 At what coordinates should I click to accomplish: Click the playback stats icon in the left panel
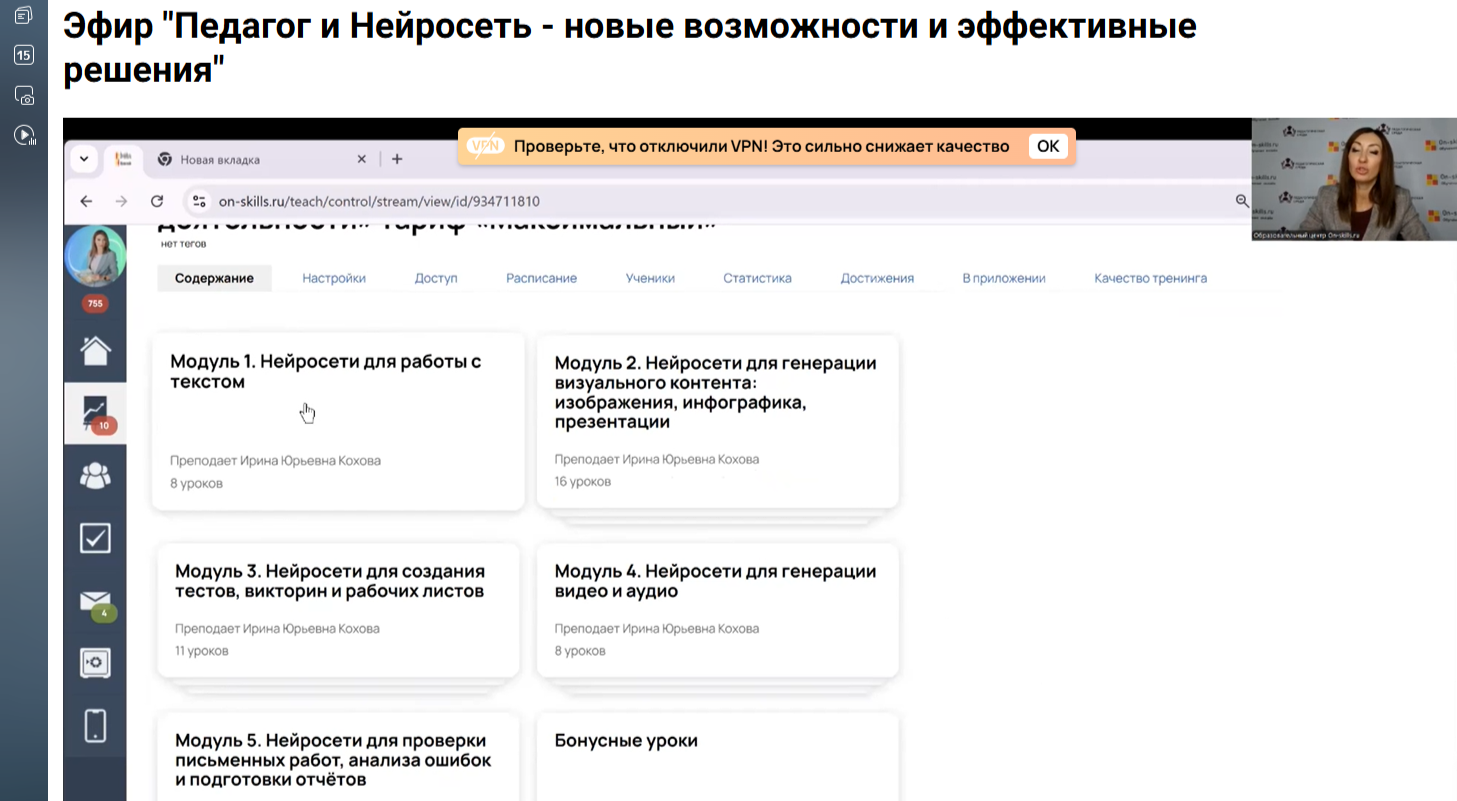point(24,135)
